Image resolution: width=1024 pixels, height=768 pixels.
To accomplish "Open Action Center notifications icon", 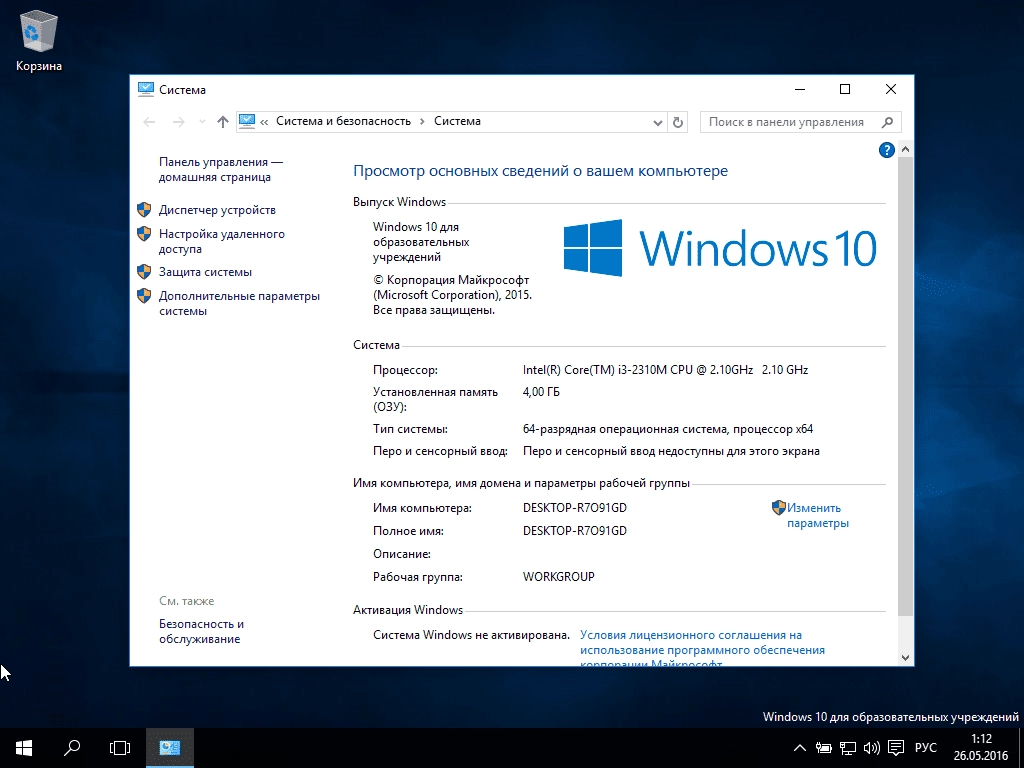I will tap(896, 748).
